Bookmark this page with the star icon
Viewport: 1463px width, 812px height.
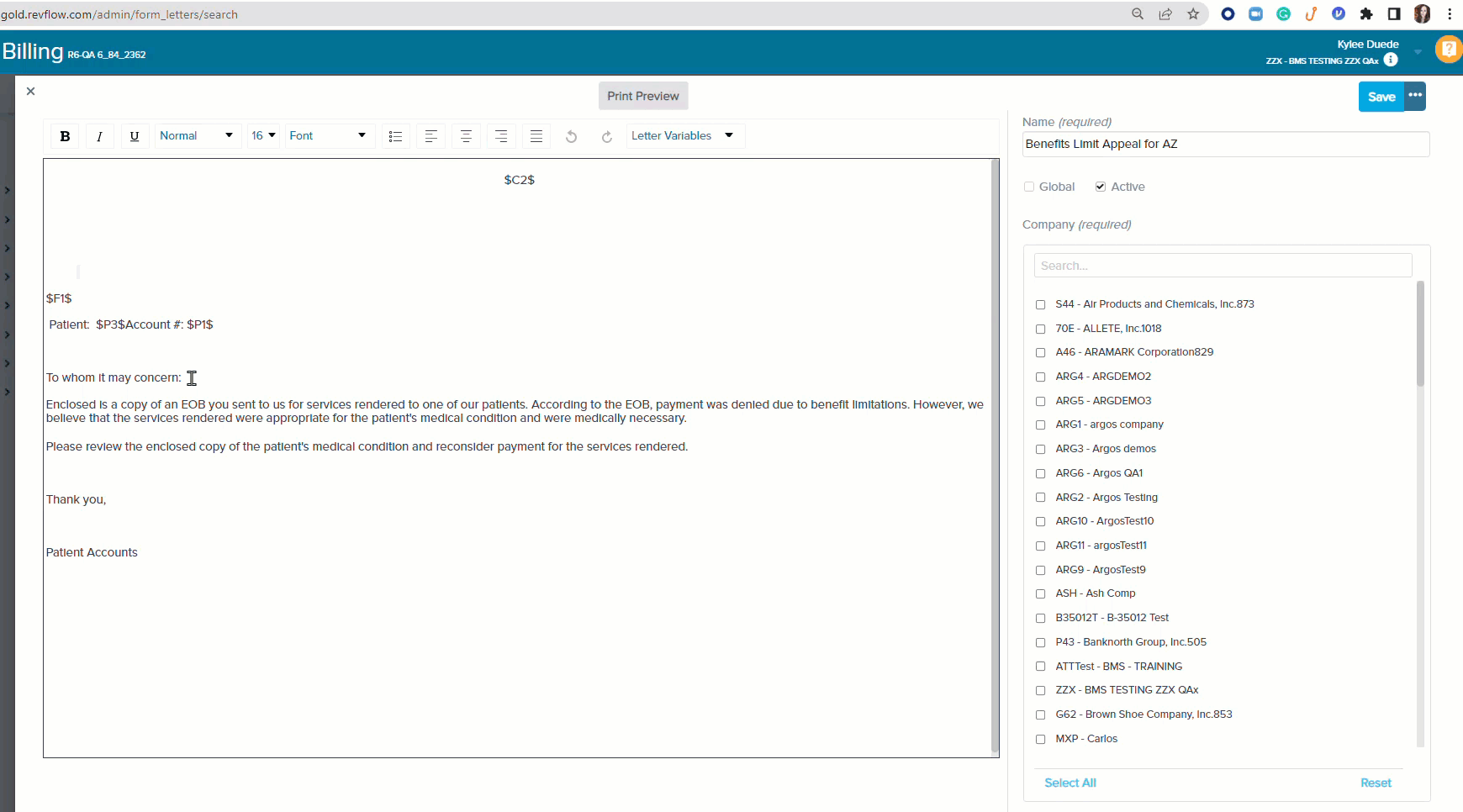click(x=1193, y=14)
